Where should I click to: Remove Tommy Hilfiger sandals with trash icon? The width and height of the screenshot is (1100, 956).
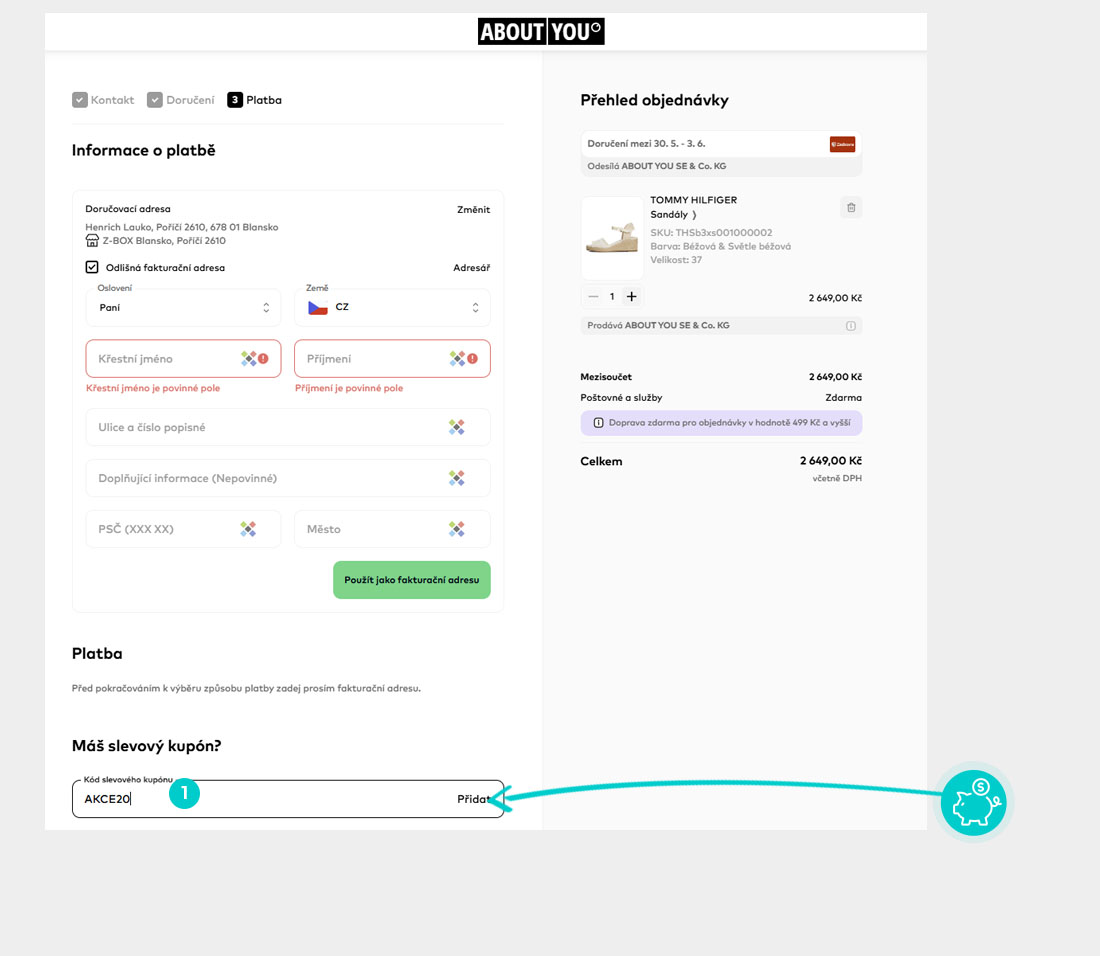[x=850, y=208]
